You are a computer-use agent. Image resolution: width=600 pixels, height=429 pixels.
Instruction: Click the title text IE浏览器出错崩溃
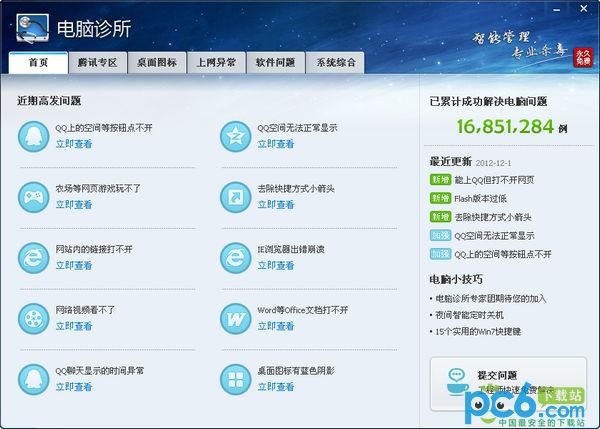[x=291, y=249]
